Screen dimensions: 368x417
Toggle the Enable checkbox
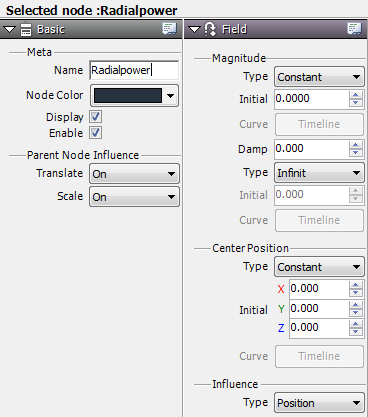click(x=96, y=133)
